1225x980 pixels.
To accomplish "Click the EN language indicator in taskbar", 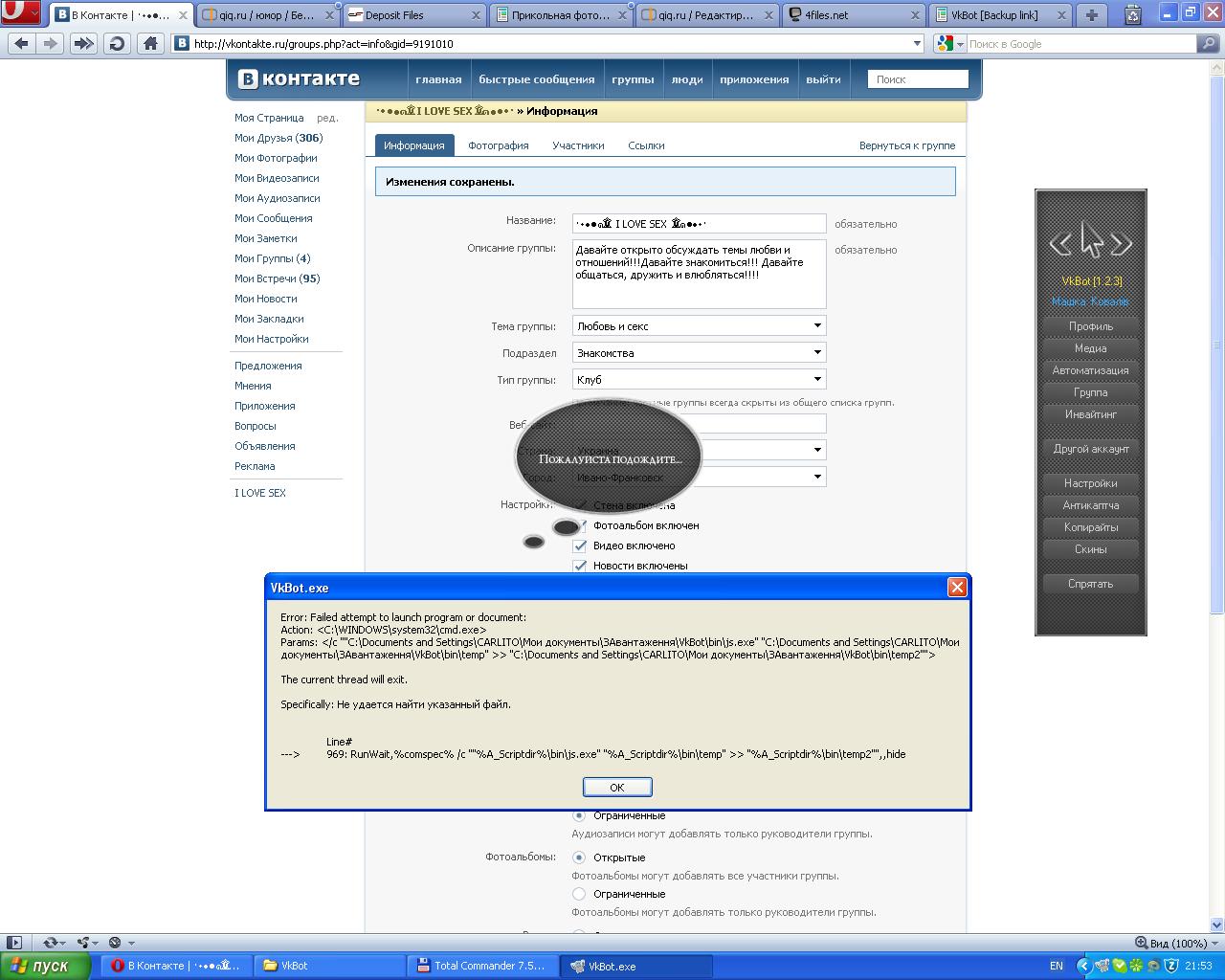I will click(1057, 966).
